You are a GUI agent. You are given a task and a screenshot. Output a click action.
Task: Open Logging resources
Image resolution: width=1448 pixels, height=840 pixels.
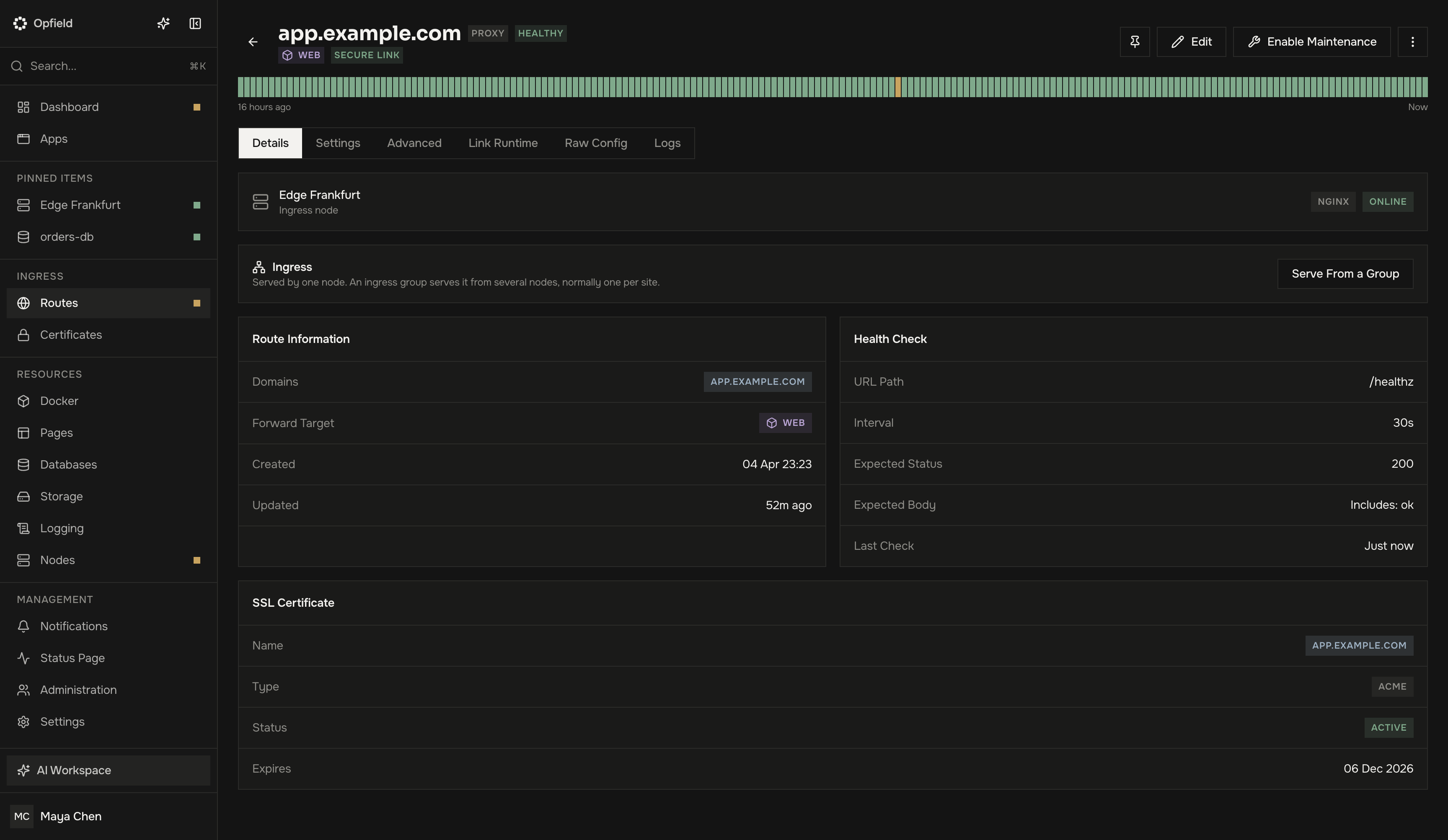(x=109, y=528)
